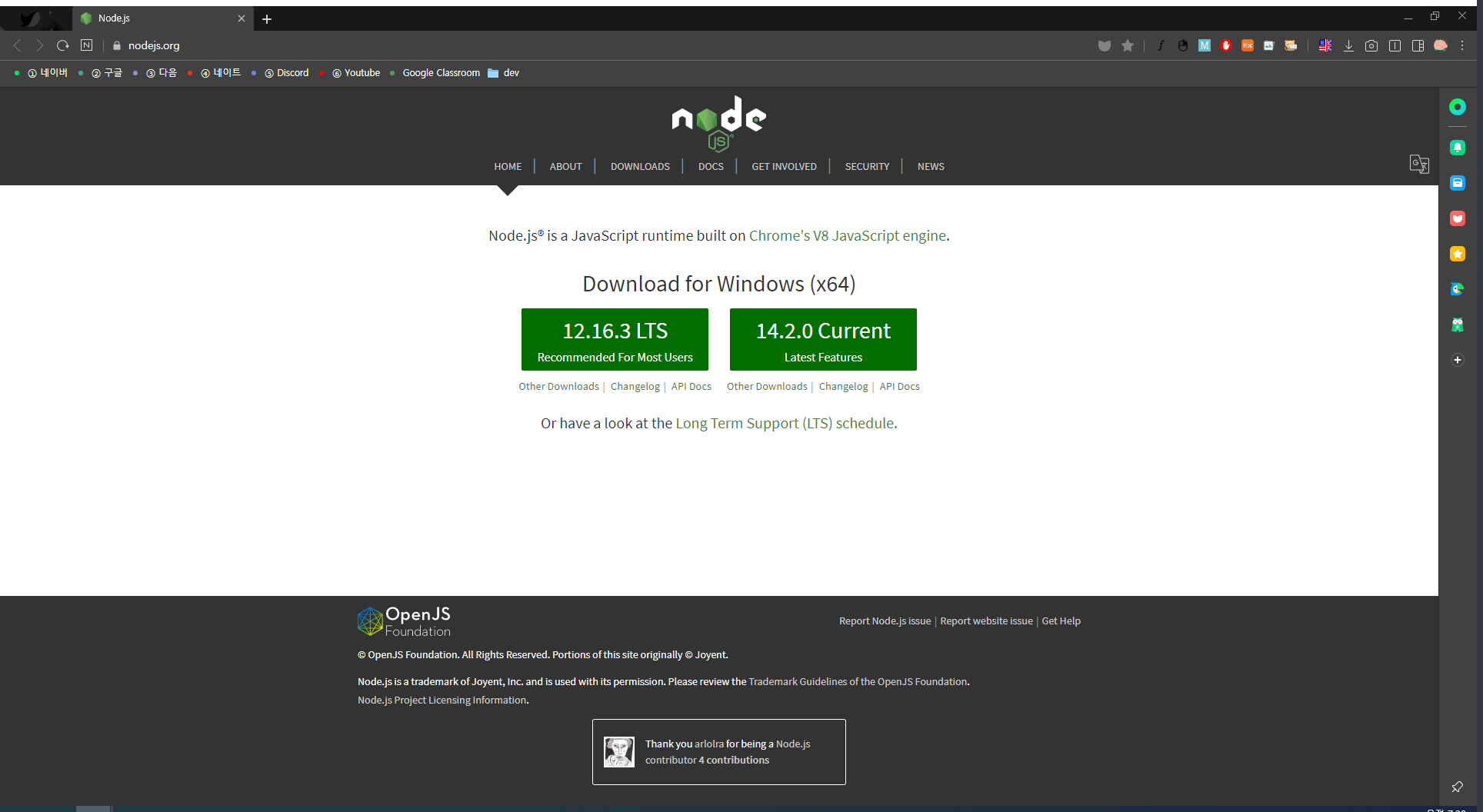Click the blue M extension icon
Screen dimensions: 1483x812
(x=1205, y=46)
